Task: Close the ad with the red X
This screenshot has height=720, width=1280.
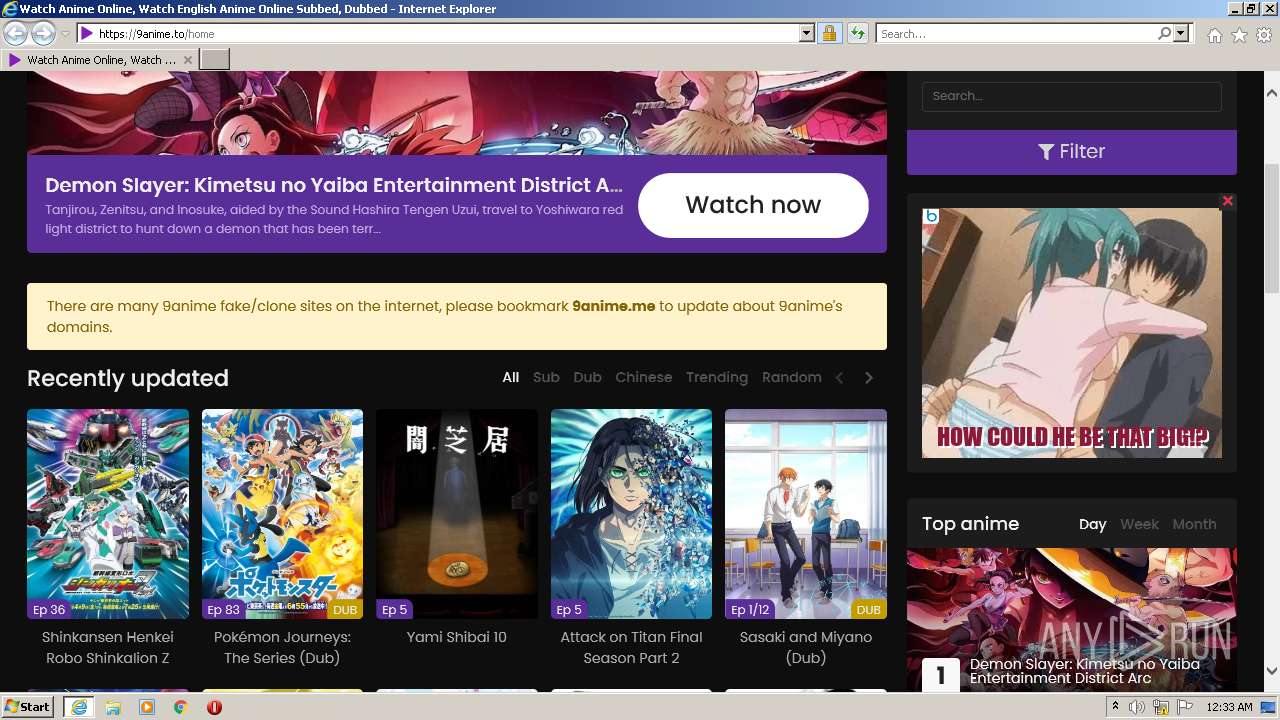Action: (x=1227, y=201)
